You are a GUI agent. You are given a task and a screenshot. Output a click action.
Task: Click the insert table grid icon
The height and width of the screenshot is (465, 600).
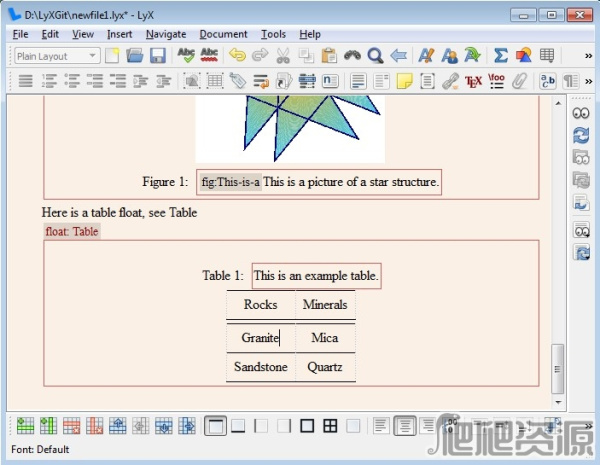pyautogui.click(x=547, y=56)
